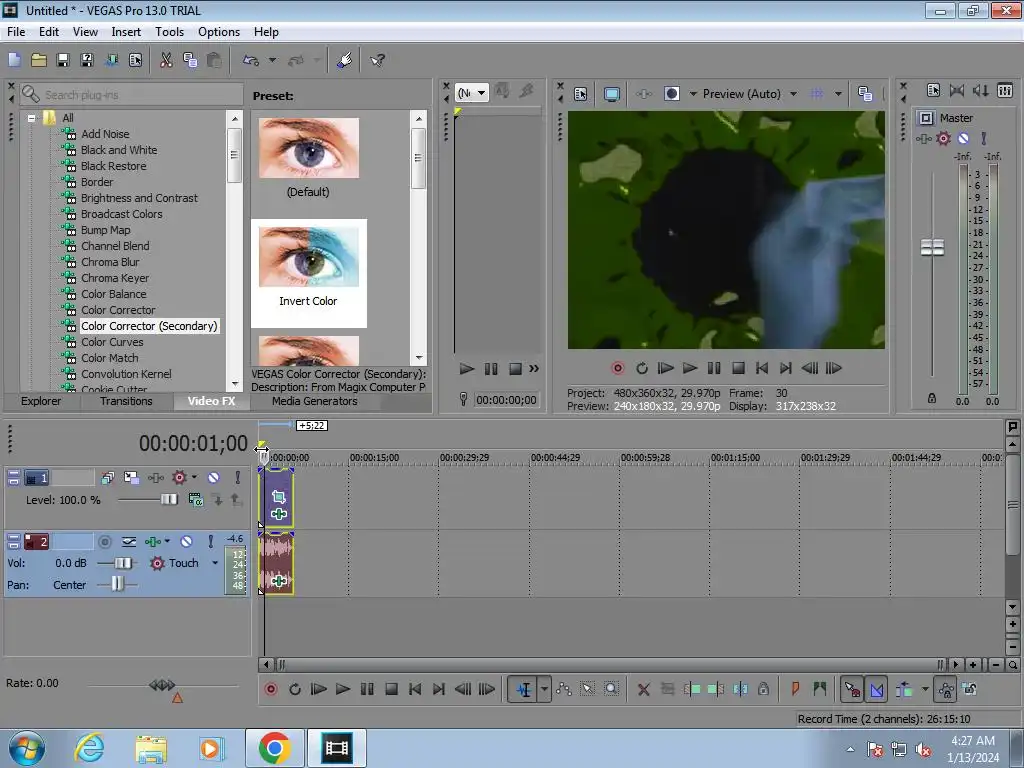Click the video track Level slider

168,500
